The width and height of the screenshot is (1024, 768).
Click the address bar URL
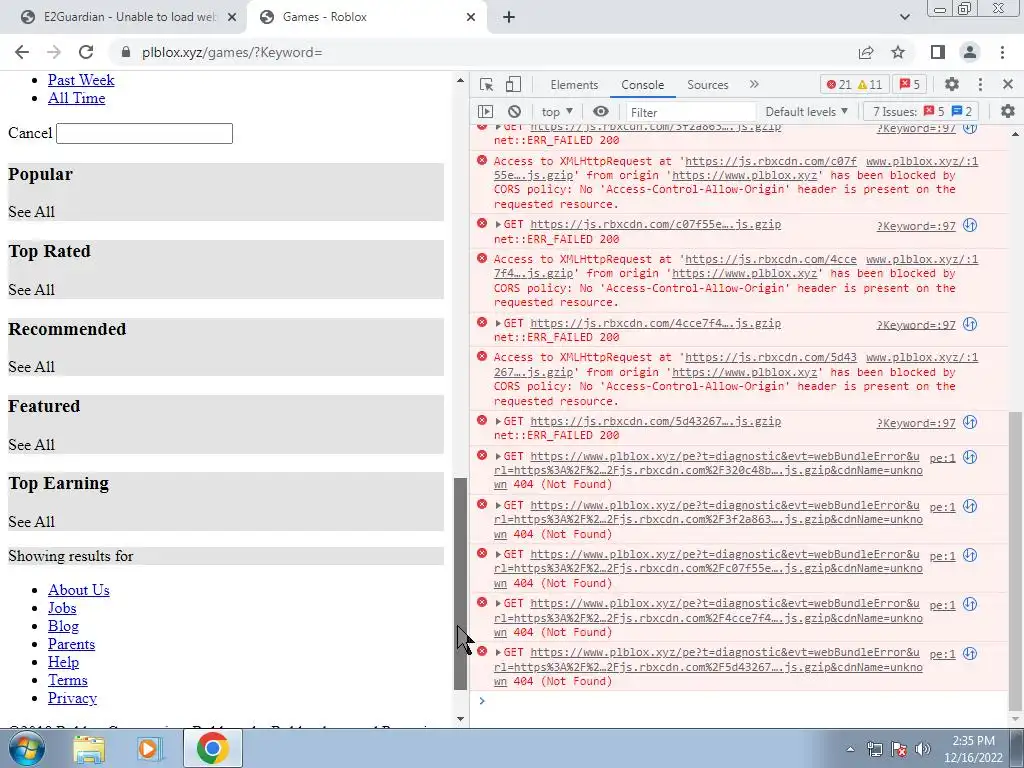[x=232, y=52]
